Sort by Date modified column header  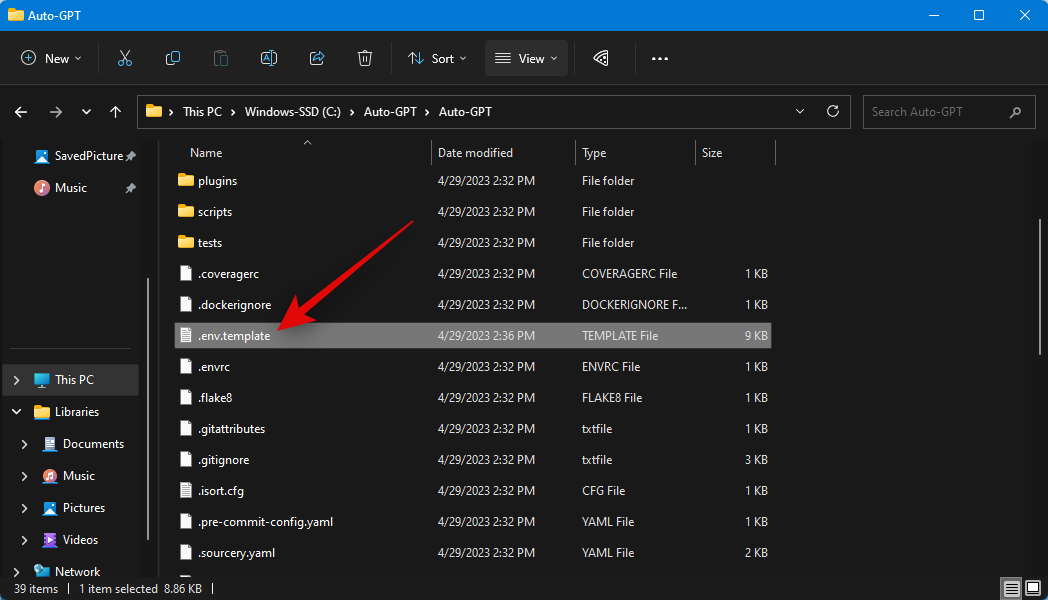[x=475, y=152]
